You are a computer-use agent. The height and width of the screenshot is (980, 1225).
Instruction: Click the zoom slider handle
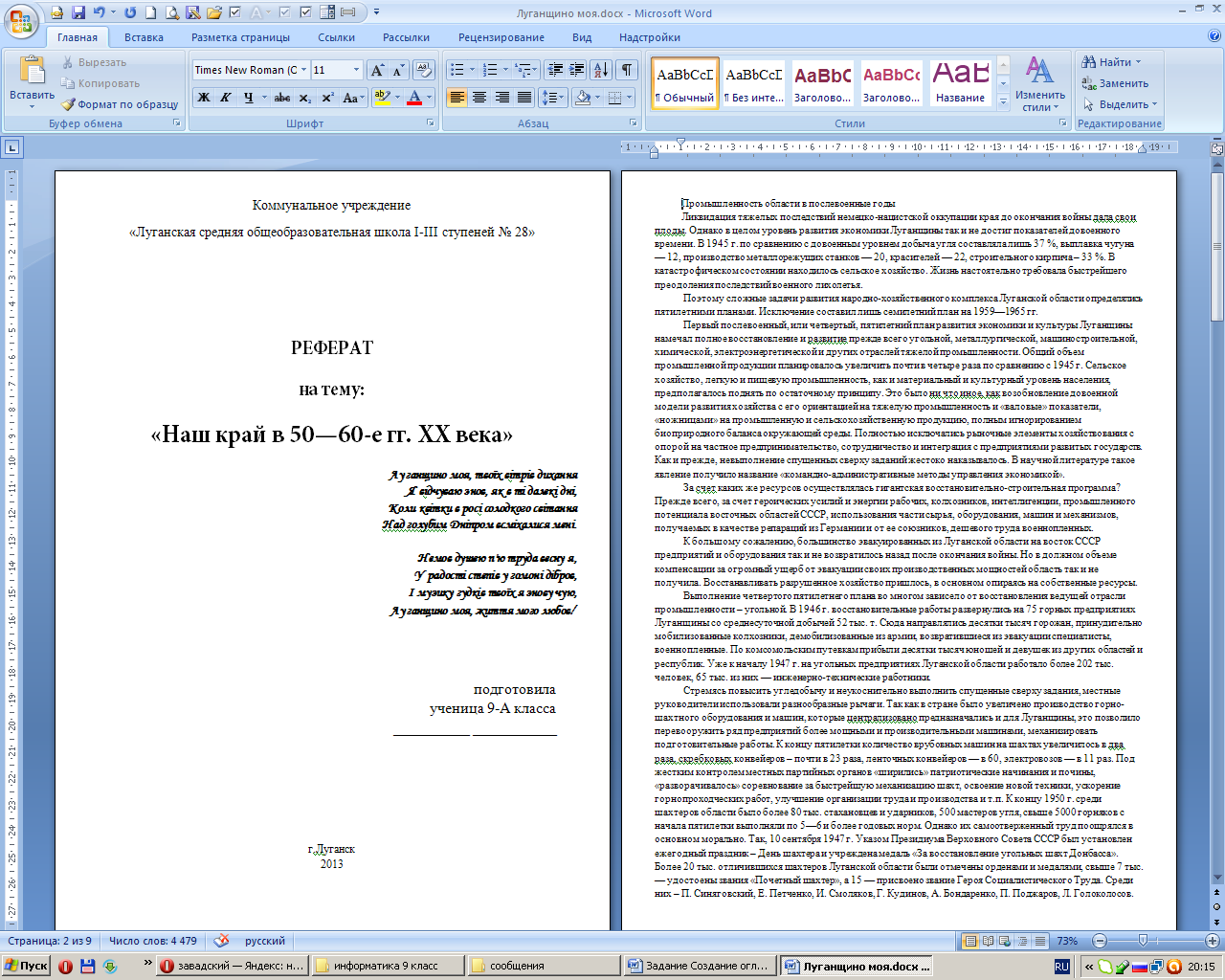pos(1143,941)
